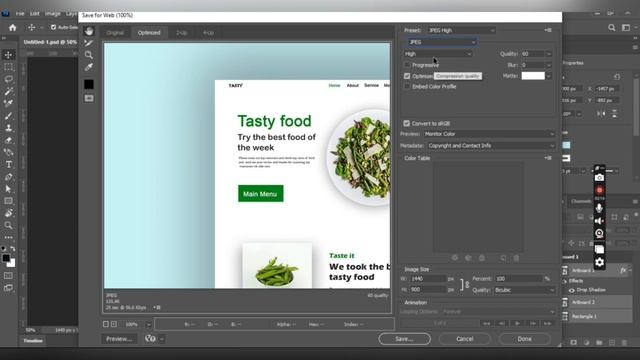Open the Metadata Copyright and Contact Info dropdown
Image resolution: width=640 pixels, height=360 pixels.
[491, 146]
